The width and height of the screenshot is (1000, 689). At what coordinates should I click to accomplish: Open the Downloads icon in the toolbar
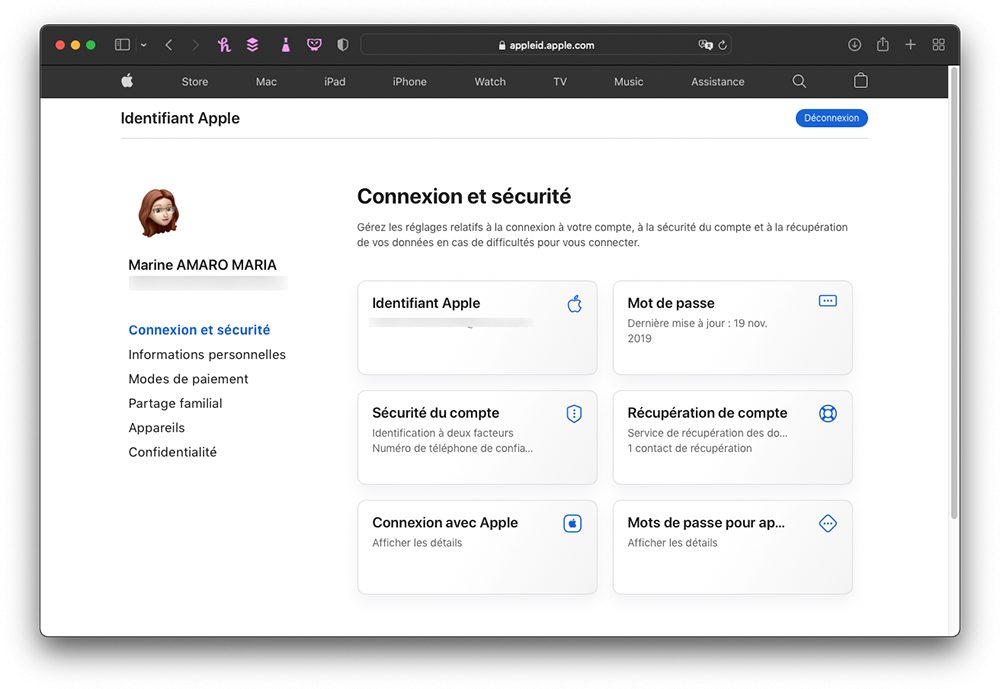854,44
